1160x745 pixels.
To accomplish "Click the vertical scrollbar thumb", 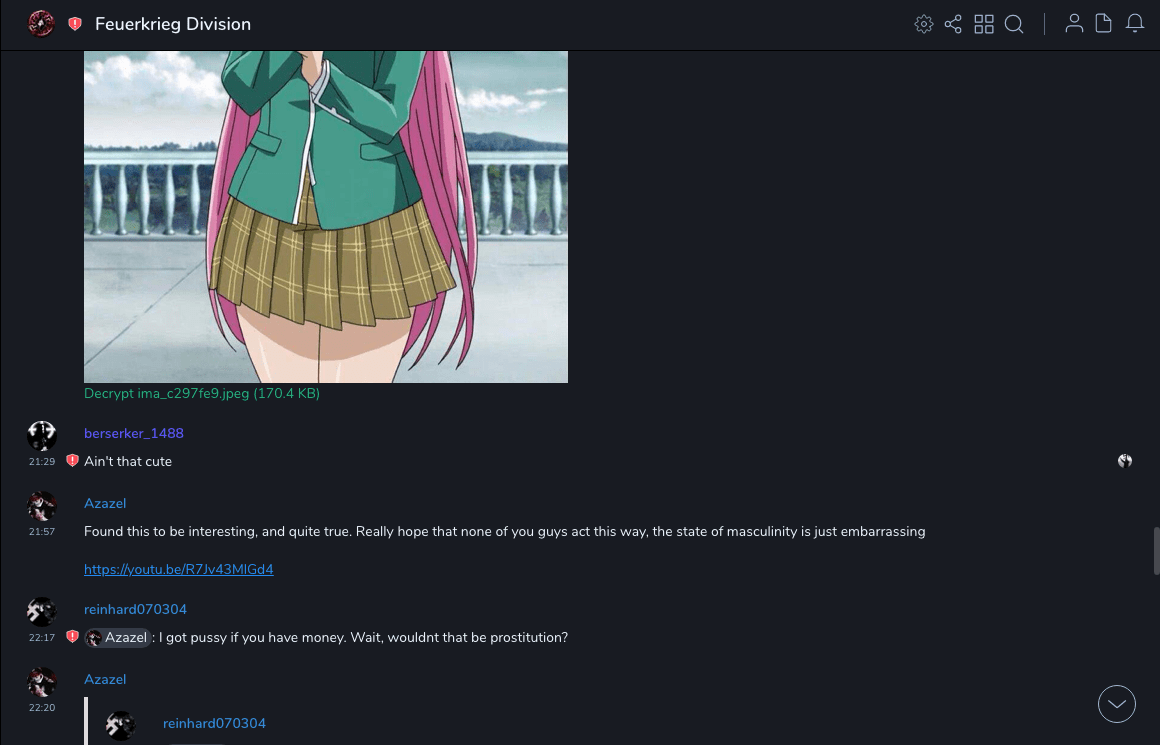I will point(1156,551).
